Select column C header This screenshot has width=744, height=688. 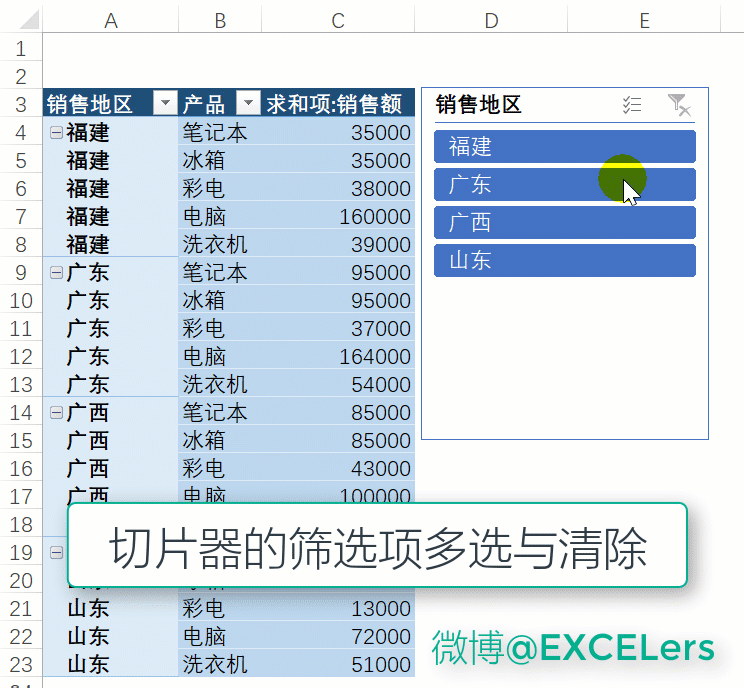[338, 20]
